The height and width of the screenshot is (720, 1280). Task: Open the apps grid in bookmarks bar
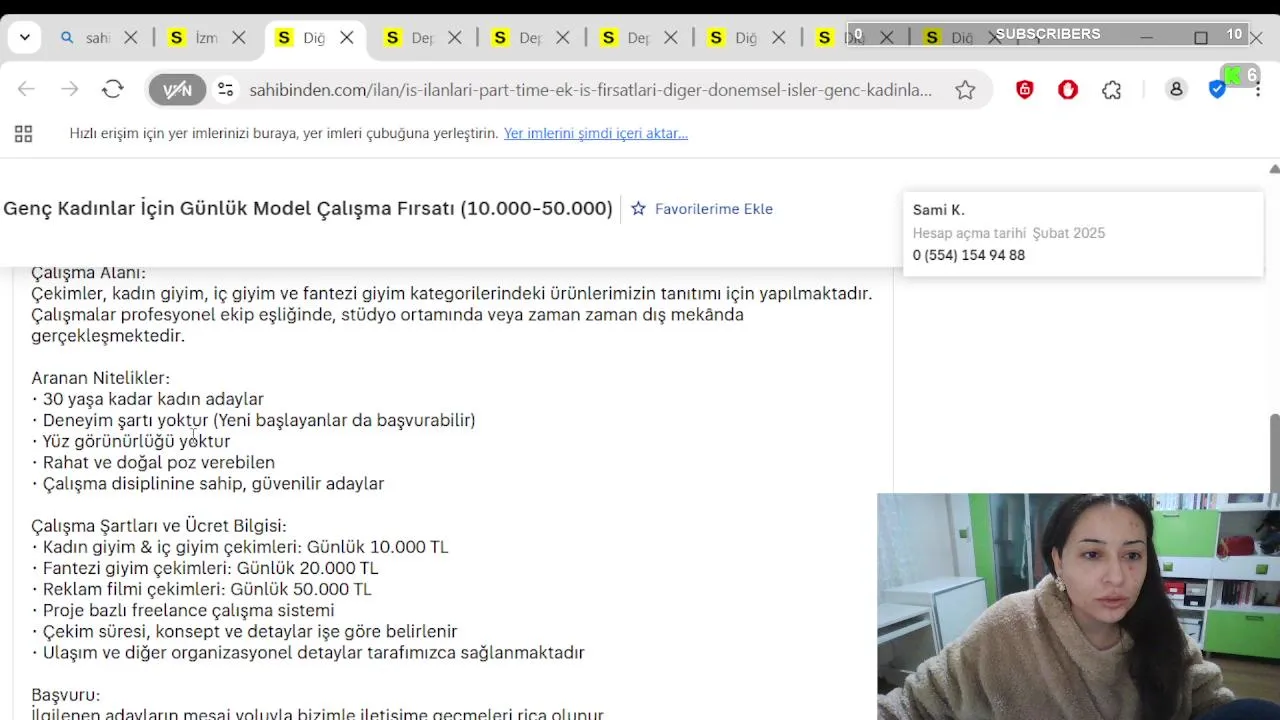pyautogui.click(x=23, y=133)
